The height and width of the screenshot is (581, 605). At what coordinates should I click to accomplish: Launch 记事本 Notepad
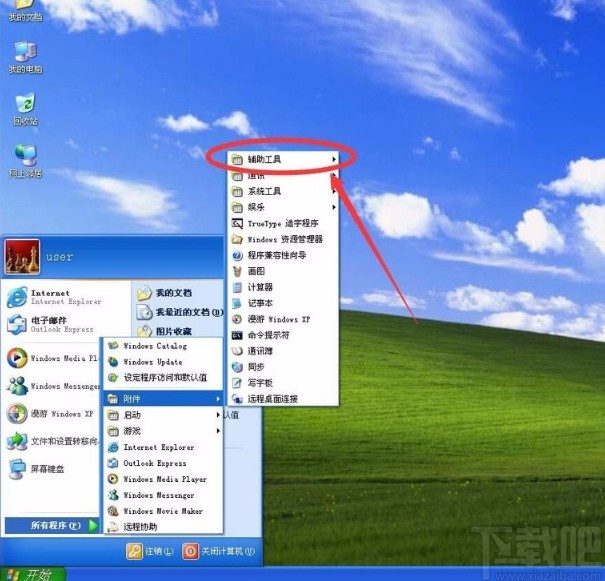click(284, 303)
